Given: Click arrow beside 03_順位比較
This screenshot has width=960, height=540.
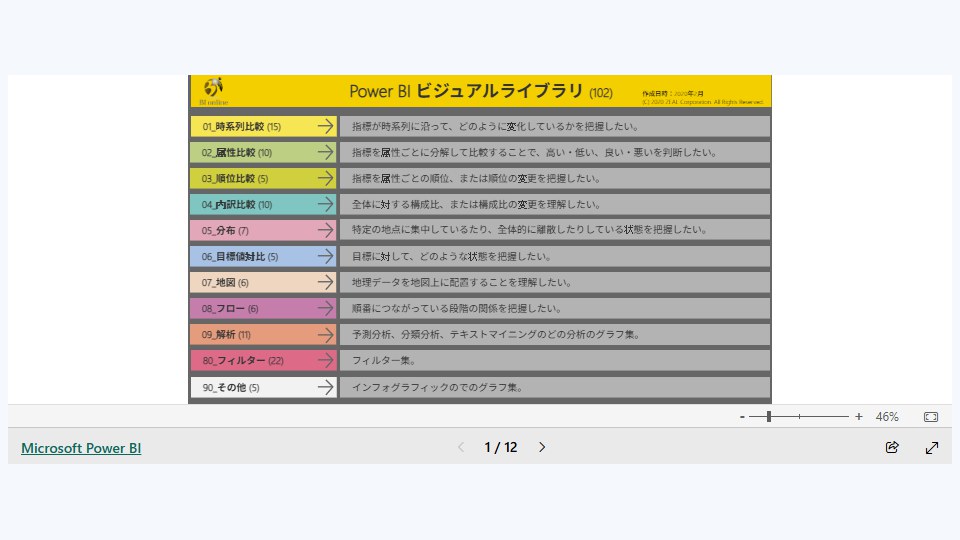Looking at the screenshot, I should (326, 178).
